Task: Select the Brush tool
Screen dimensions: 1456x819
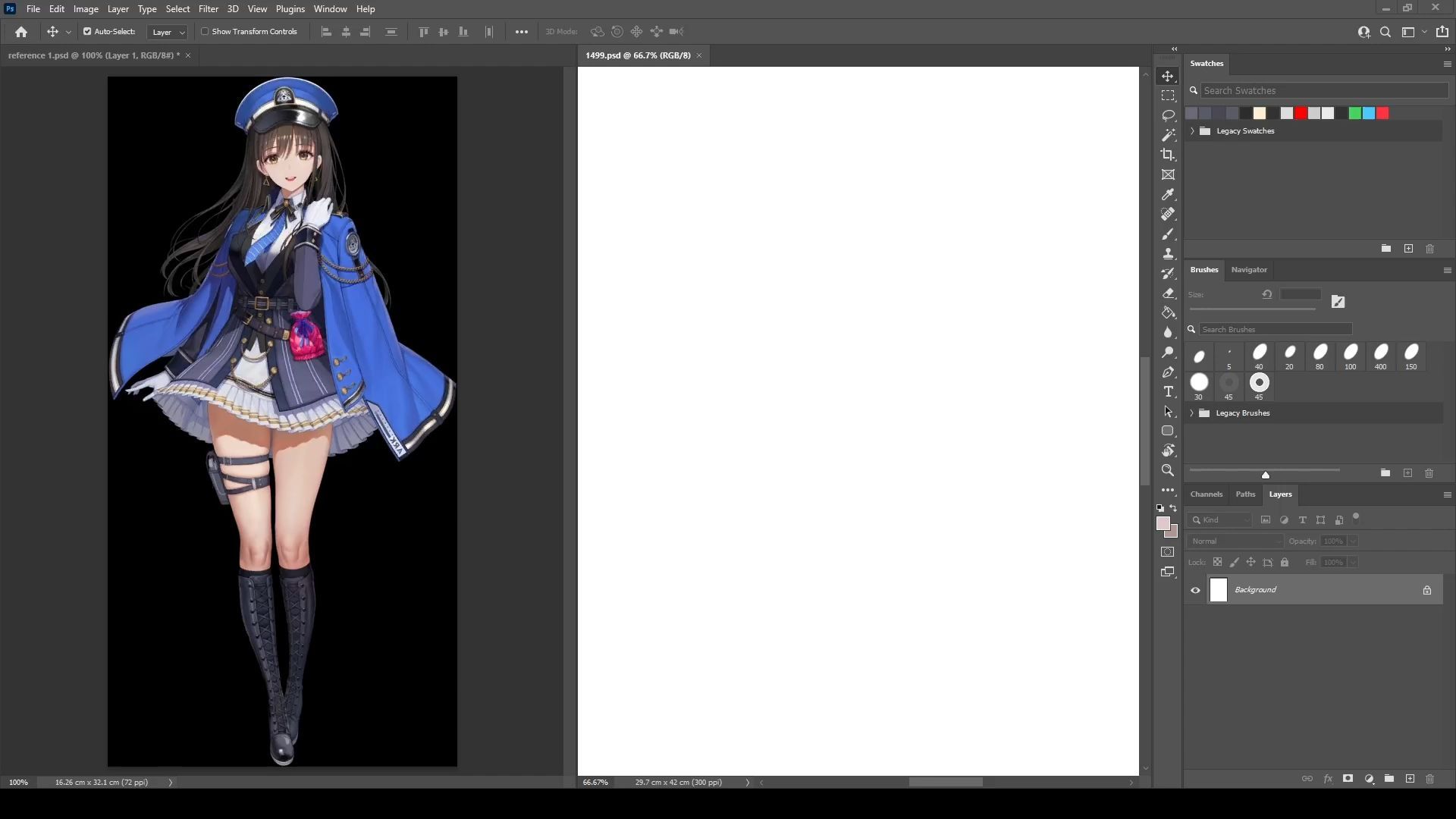Action: [1168, 234]
